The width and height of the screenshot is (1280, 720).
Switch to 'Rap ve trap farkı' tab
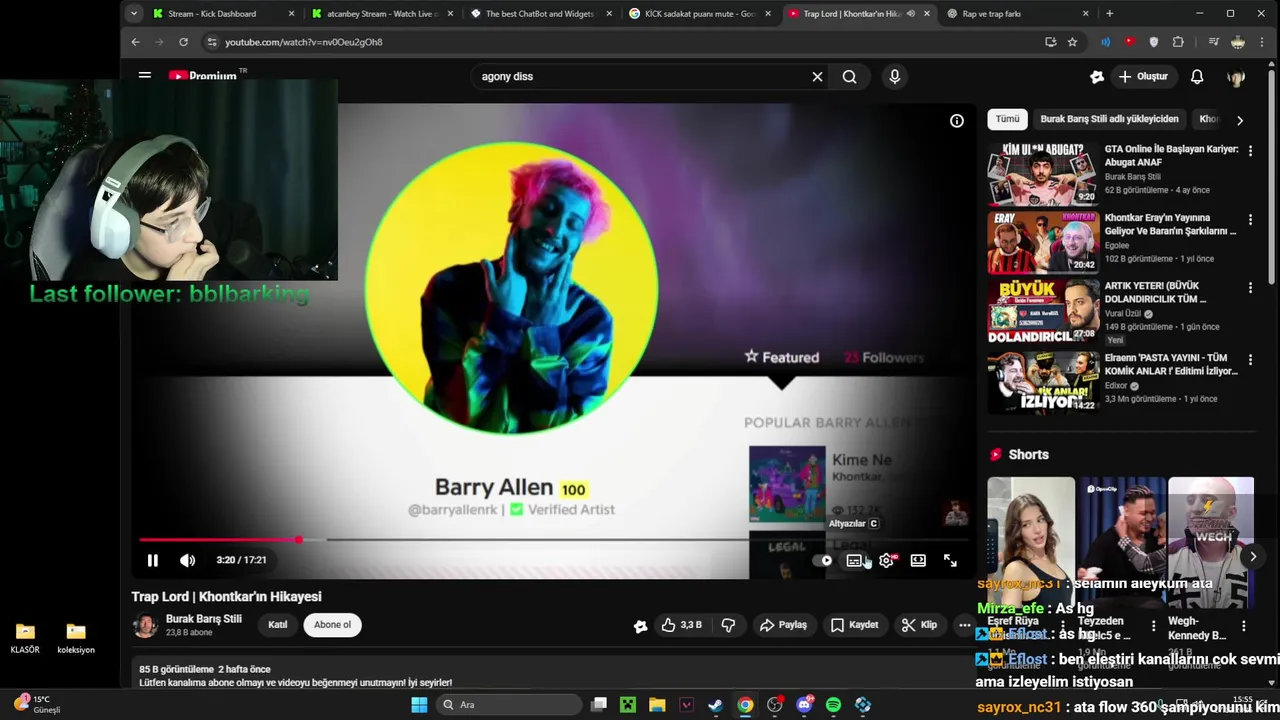pyautogui.click(x=1016, y=14)
